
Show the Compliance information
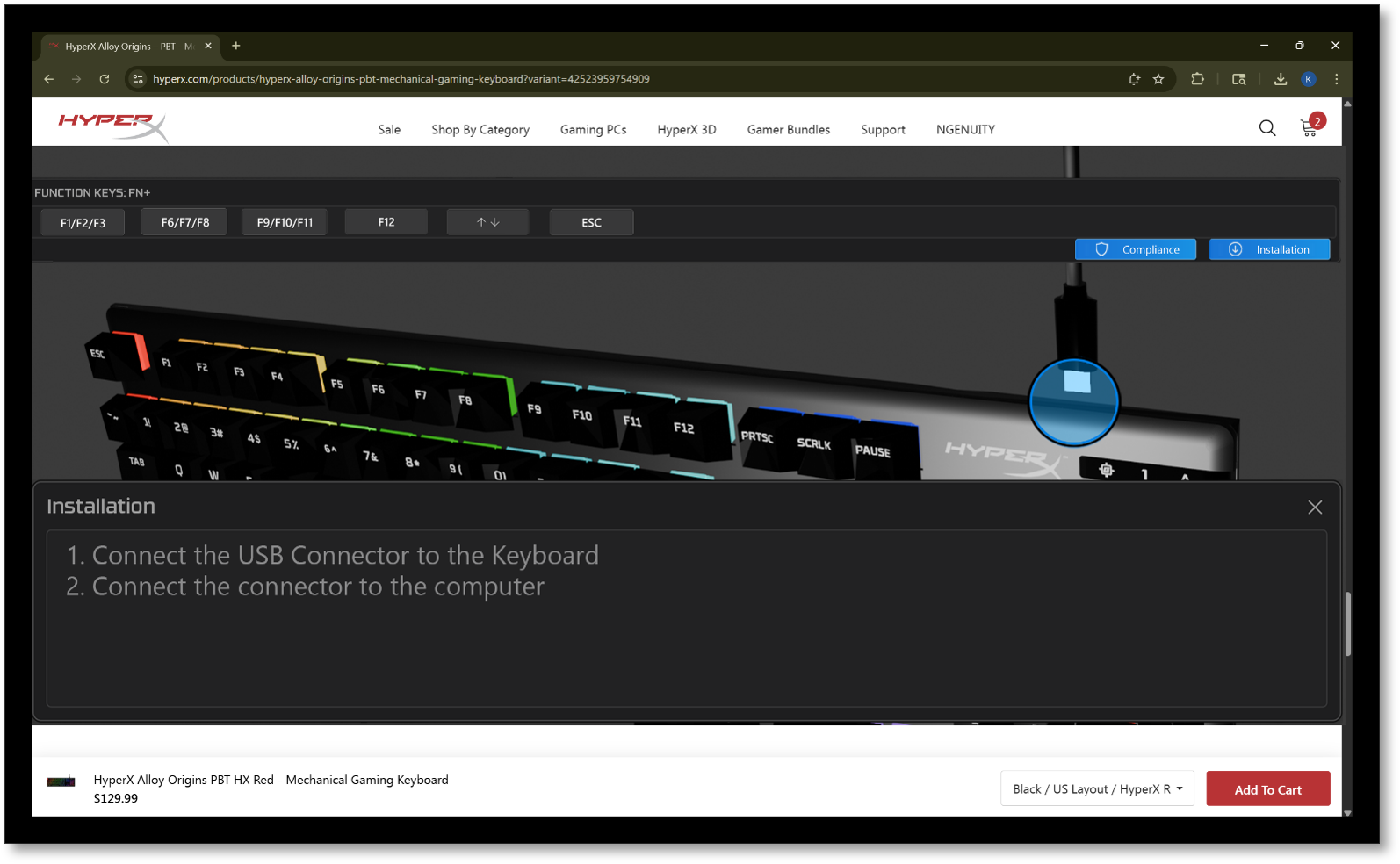pos(1136,249)
